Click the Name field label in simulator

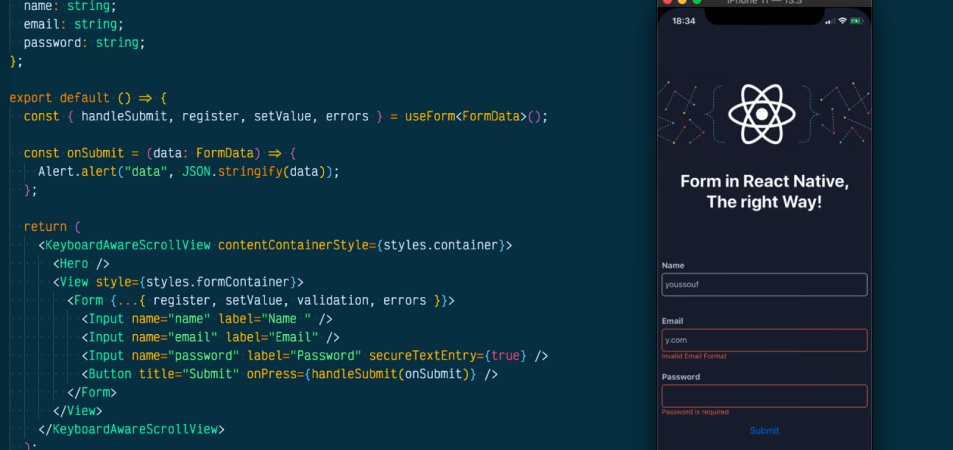[x=673, y=265]
